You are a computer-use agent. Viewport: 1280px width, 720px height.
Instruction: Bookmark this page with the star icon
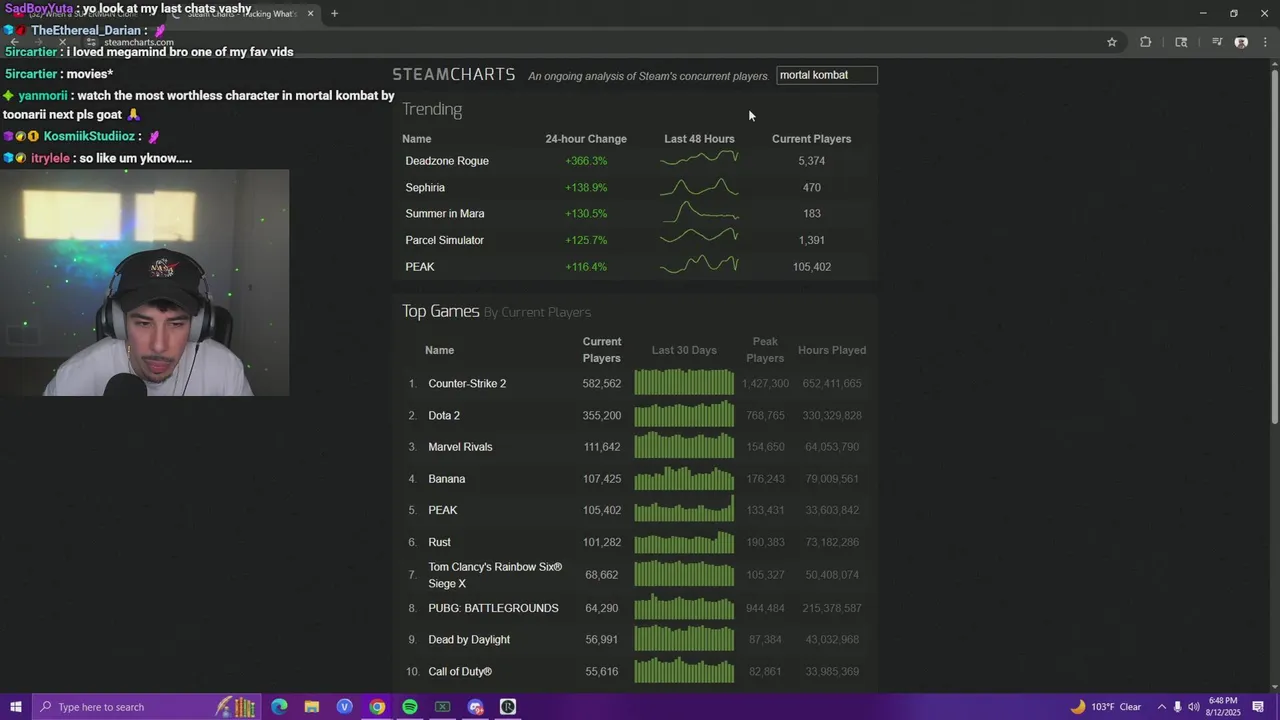[1111, 42]
